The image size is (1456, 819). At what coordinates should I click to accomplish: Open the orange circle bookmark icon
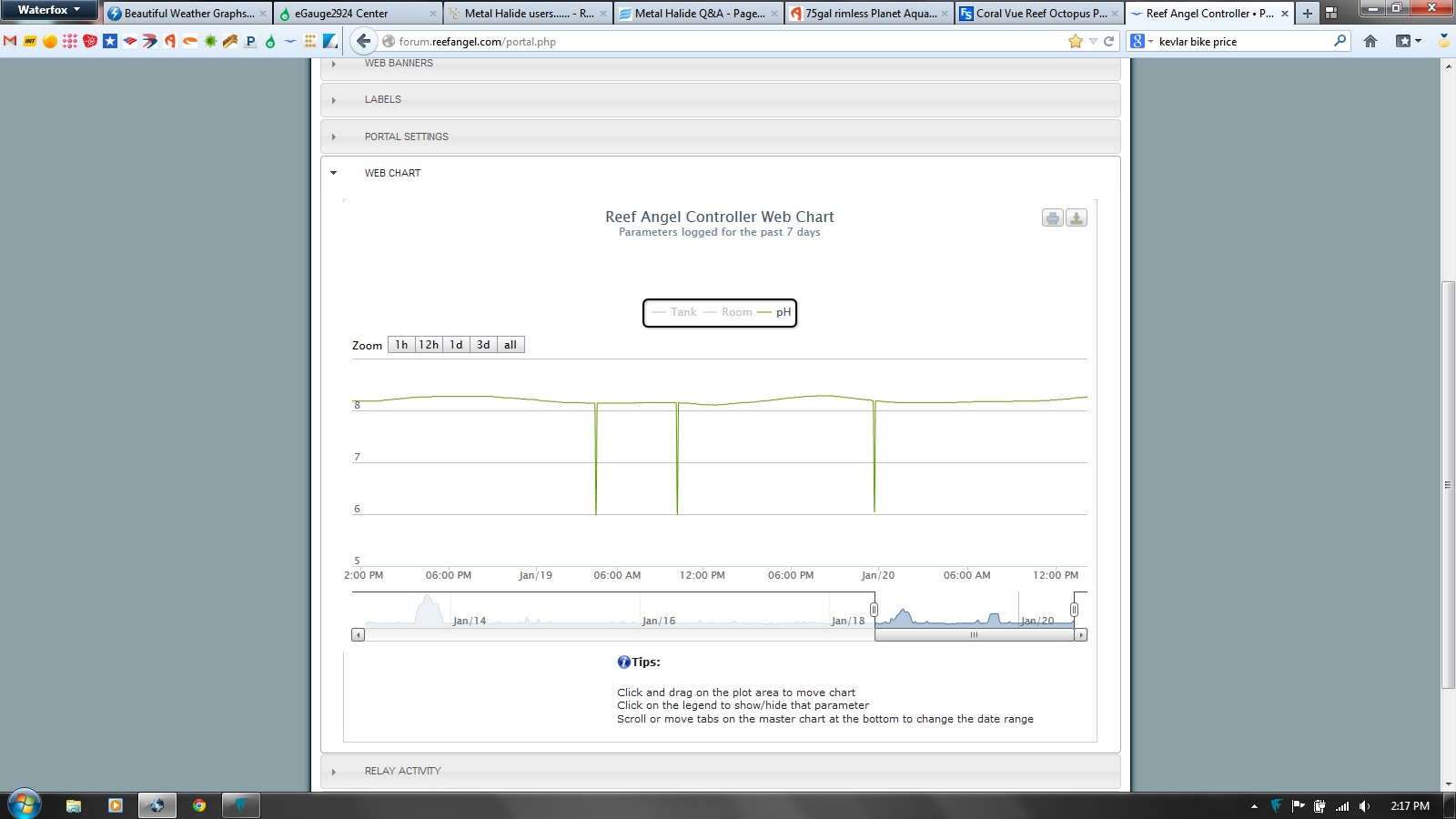(x=50, y=41)
